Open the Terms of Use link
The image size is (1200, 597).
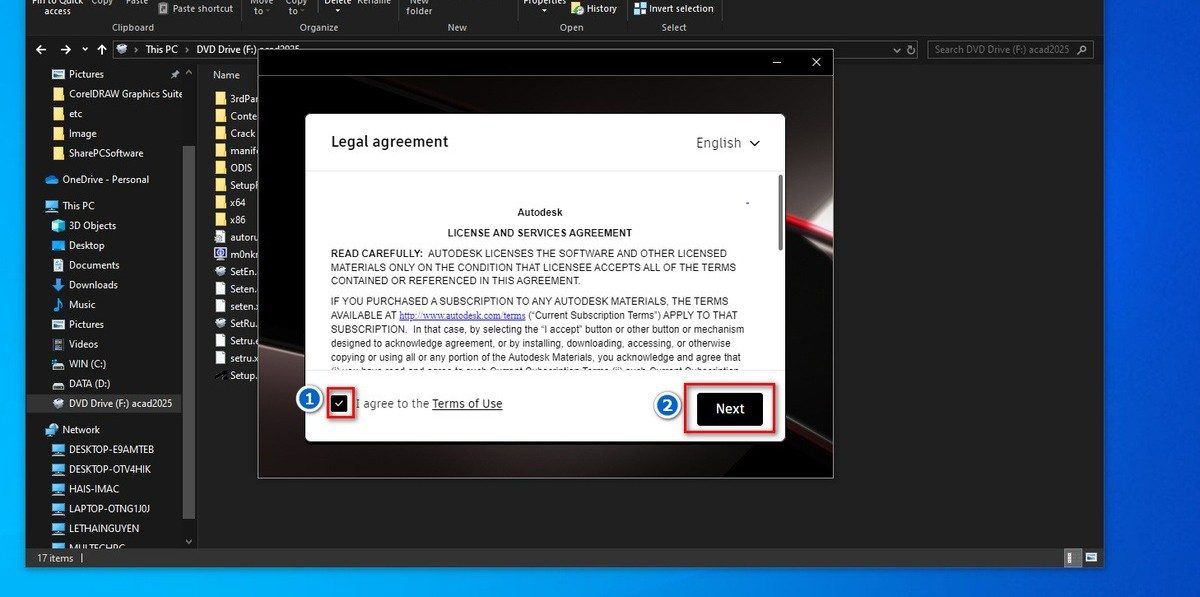coord(467,404)
